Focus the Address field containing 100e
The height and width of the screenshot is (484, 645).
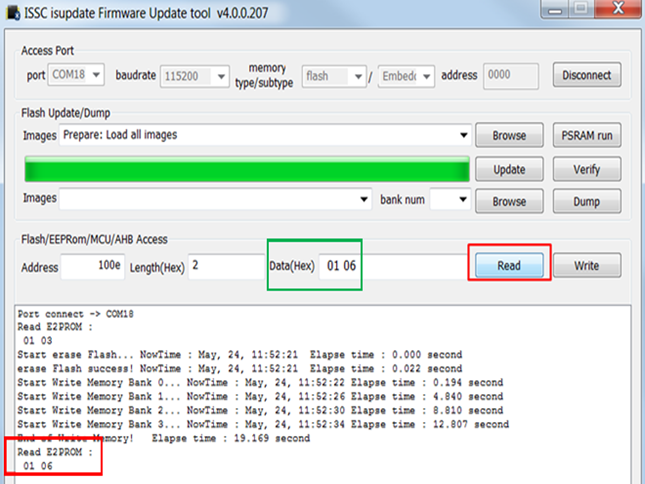tap(91, 266)
